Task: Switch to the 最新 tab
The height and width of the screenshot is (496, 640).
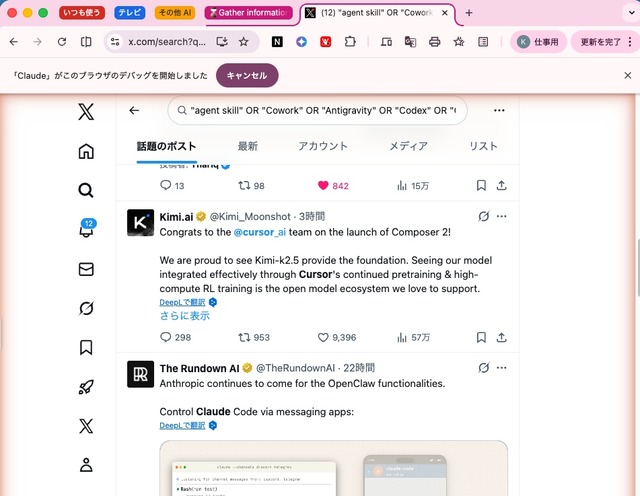Action: coord(248,146)
